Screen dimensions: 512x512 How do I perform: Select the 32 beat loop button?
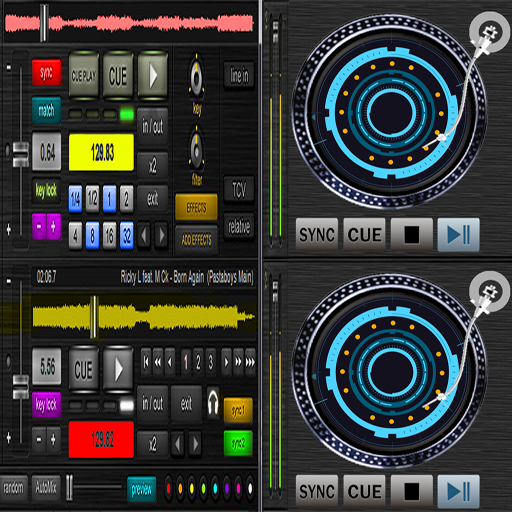pos(126,236)
